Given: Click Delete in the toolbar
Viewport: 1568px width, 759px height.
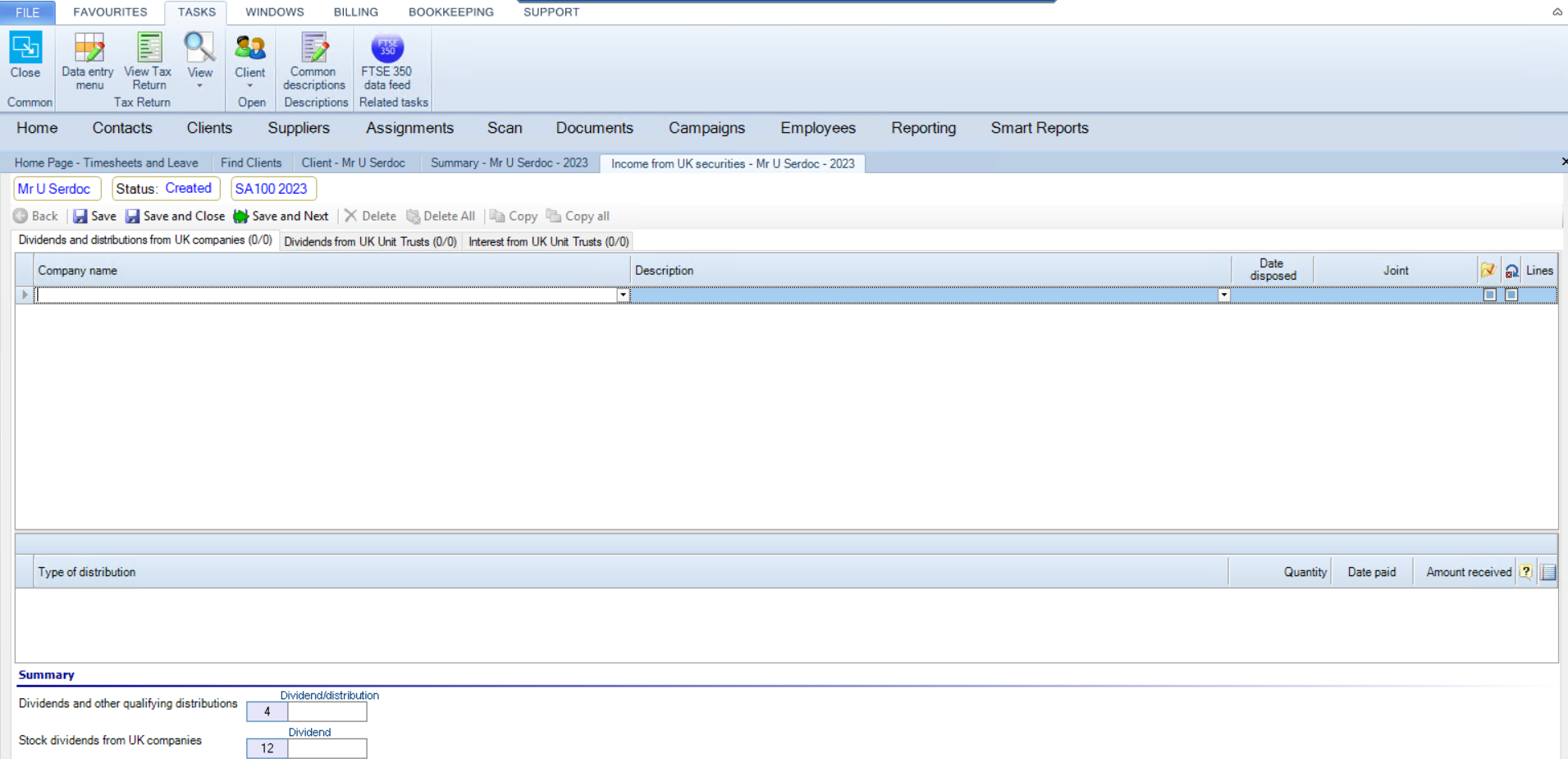Looking at the screenshot, I should point(370,216).
